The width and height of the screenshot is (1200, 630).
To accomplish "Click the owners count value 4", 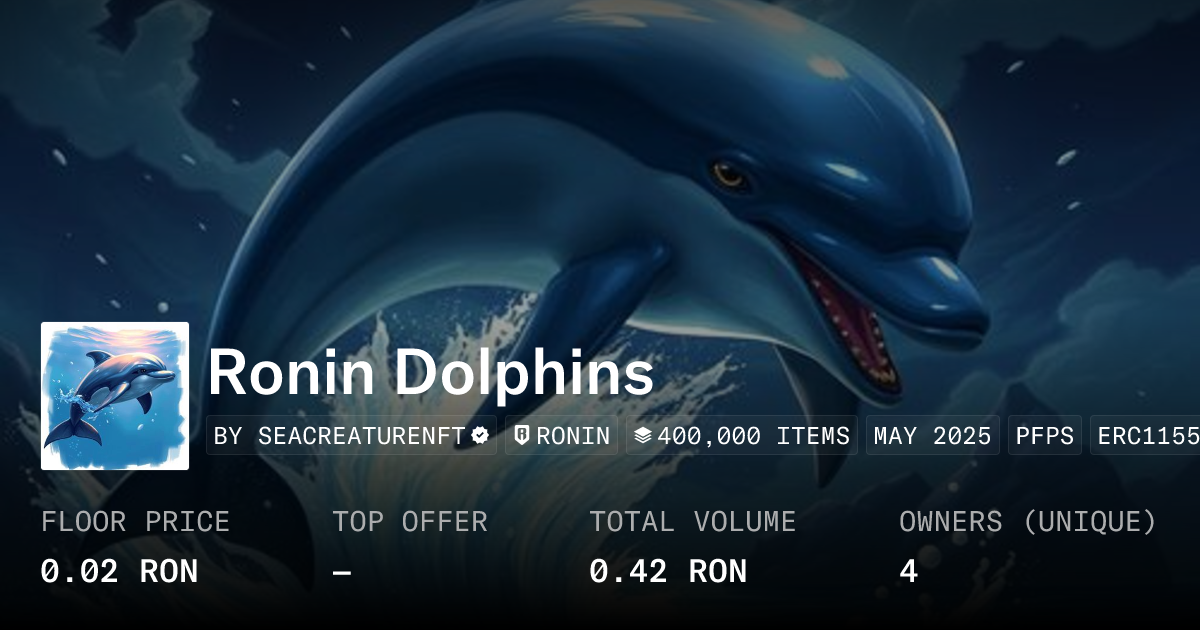I will click(908, 571).
